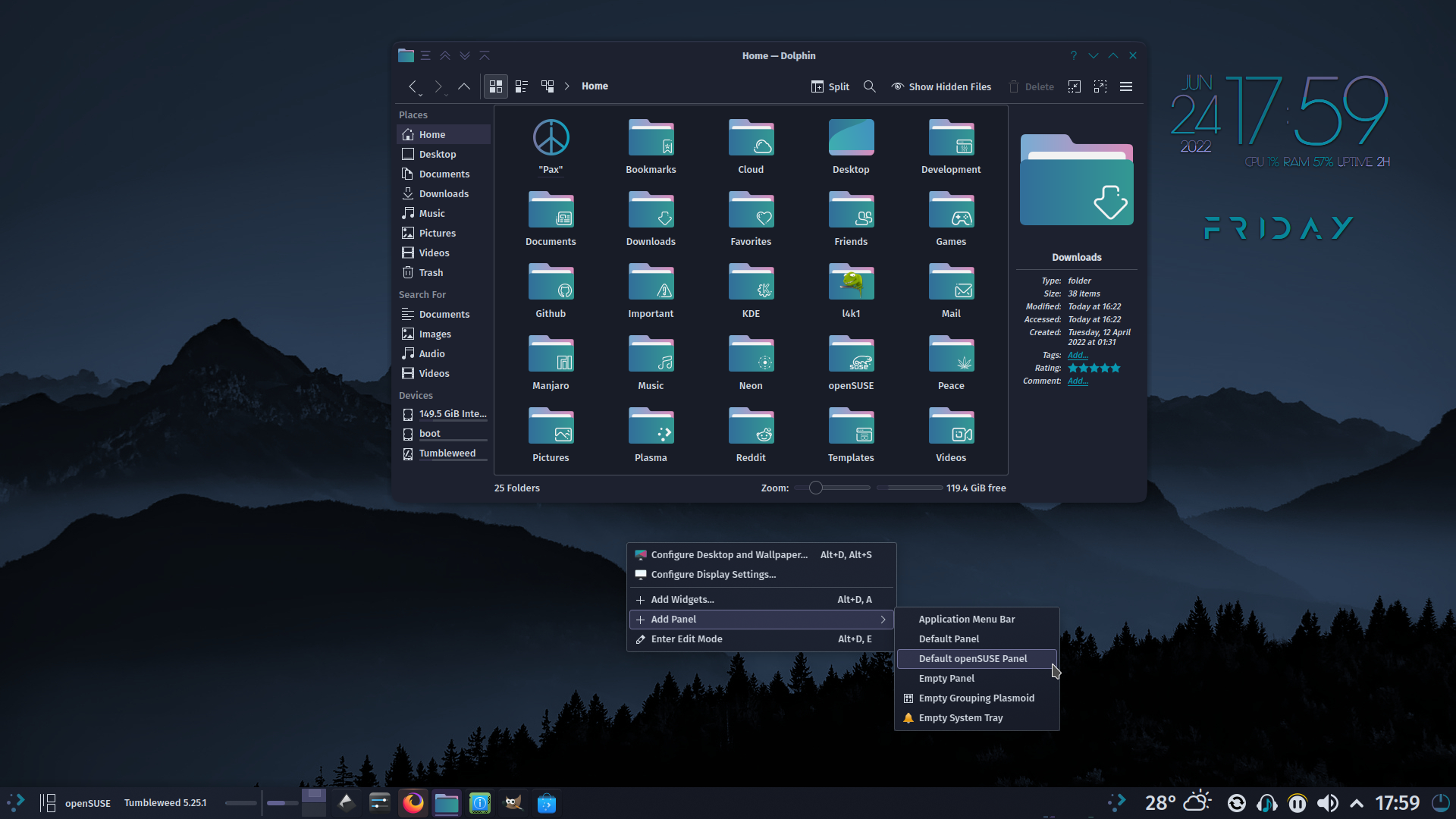Switch to icons view mode
Image resolution: width=1456 pixels, height=819 pixels.
coord(496,86)
